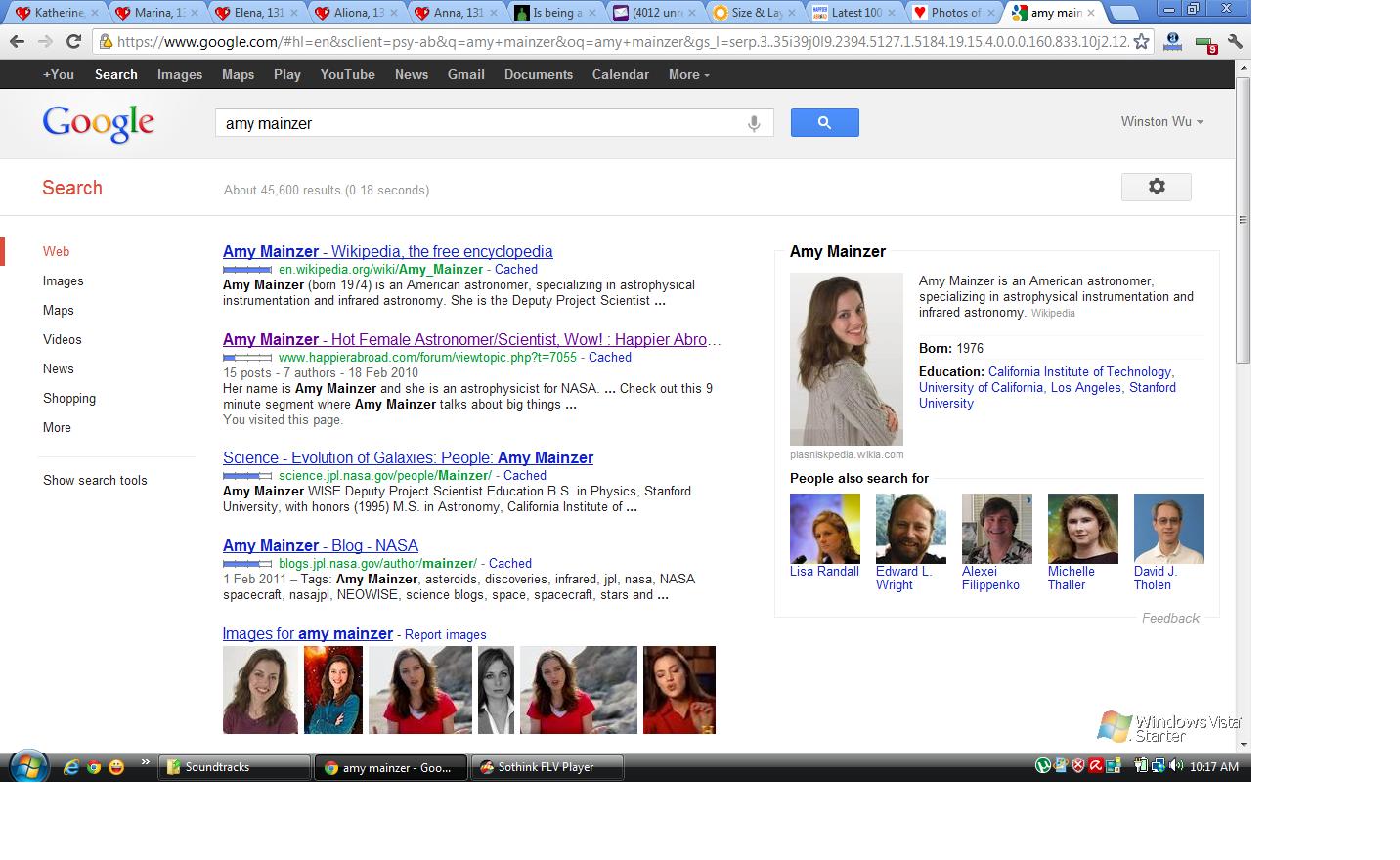Open the Winston Wu account dropdown
This screenshot has width=1400, height=860.
pos(1162,121)
